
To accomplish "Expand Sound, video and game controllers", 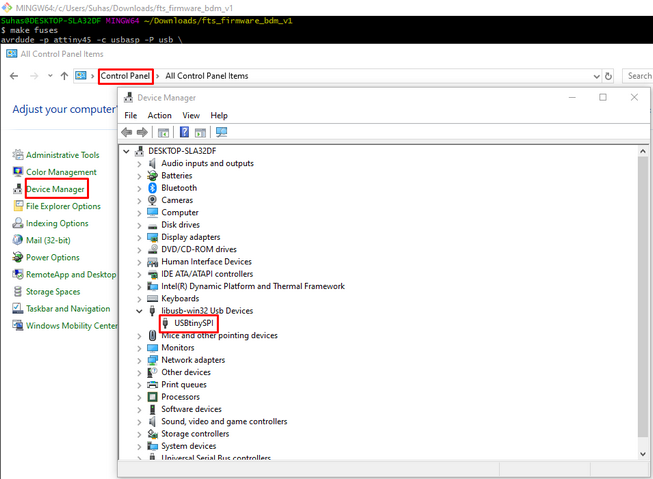I will [139, 422].
